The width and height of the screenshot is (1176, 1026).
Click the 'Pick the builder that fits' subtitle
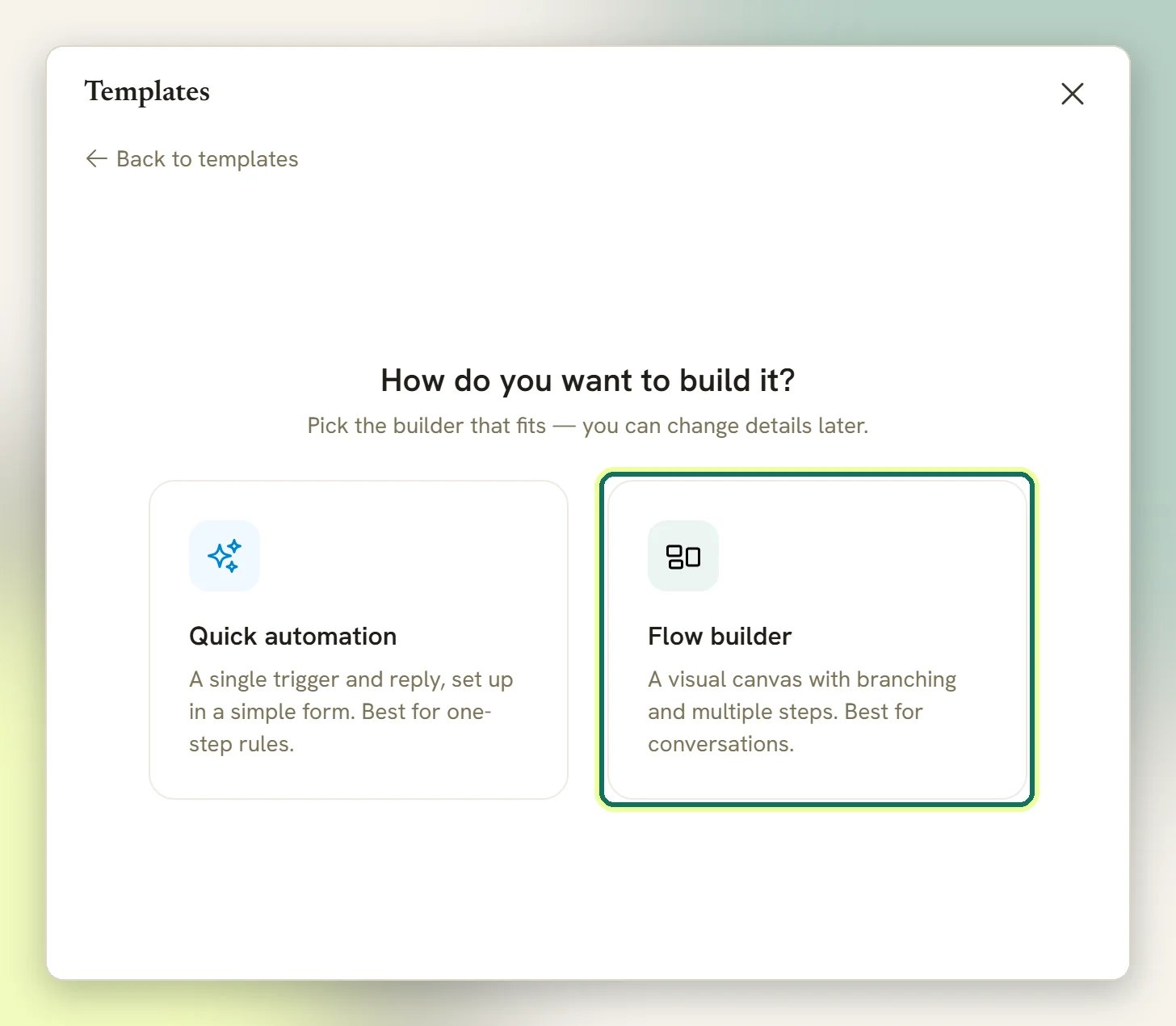[x=588, y=426]
